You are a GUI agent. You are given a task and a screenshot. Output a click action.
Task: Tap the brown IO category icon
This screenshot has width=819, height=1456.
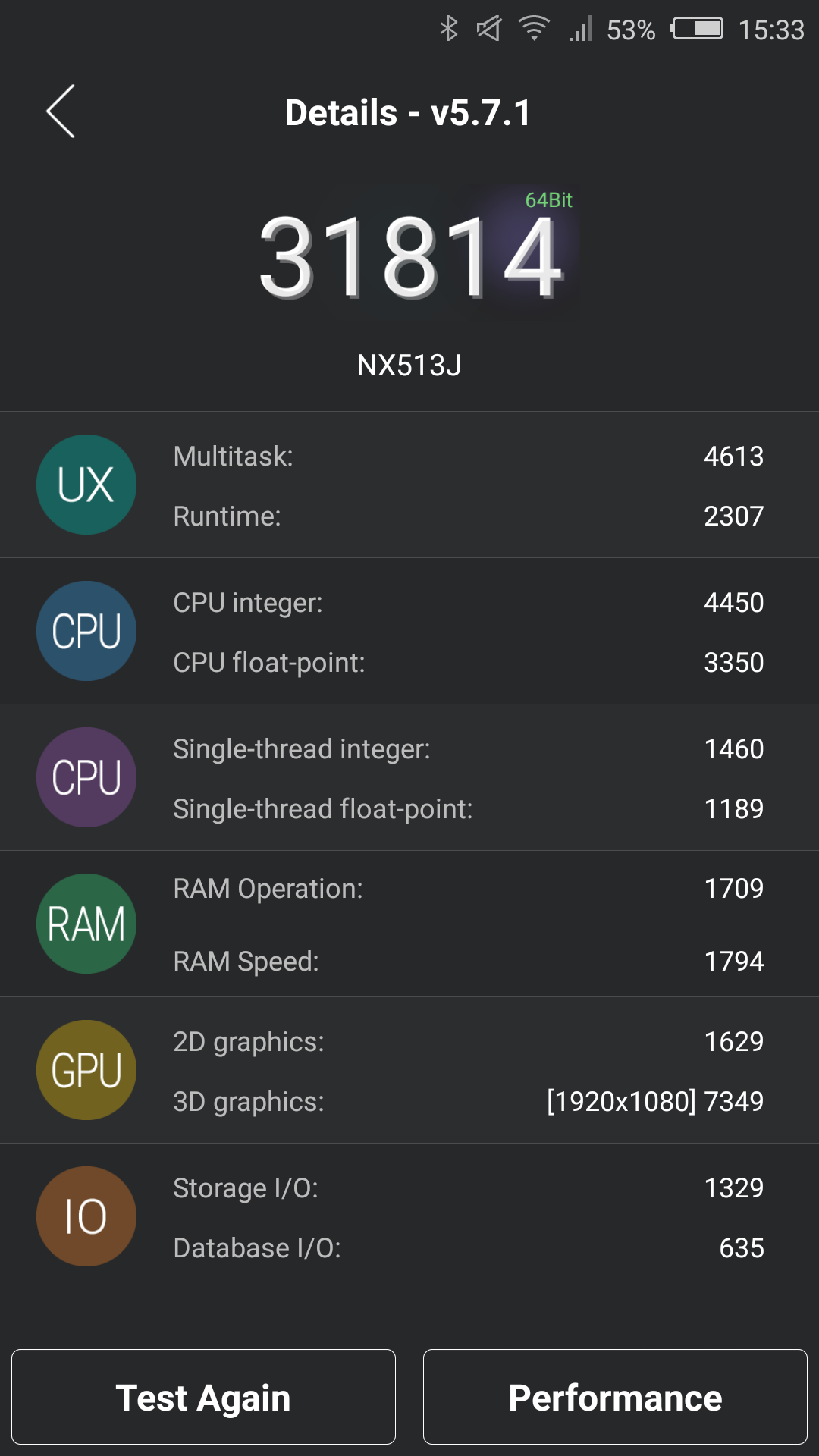(x=86, y=1216)
